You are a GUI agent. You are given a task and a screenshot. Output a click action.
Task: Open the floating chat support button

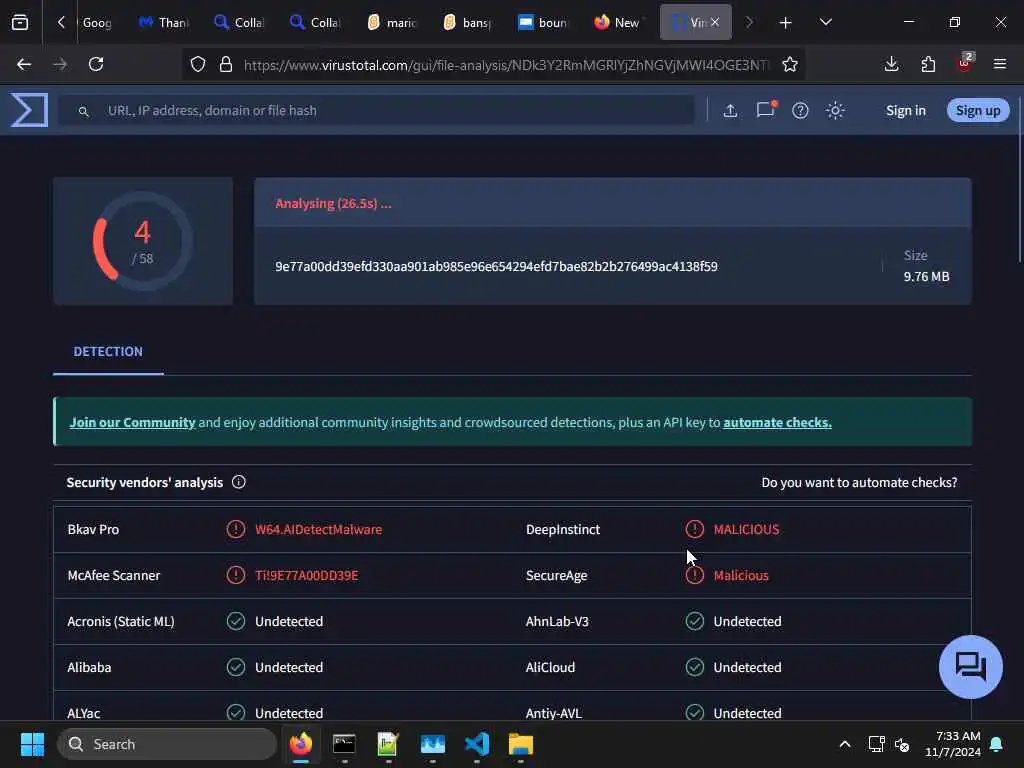coord(970,667)
